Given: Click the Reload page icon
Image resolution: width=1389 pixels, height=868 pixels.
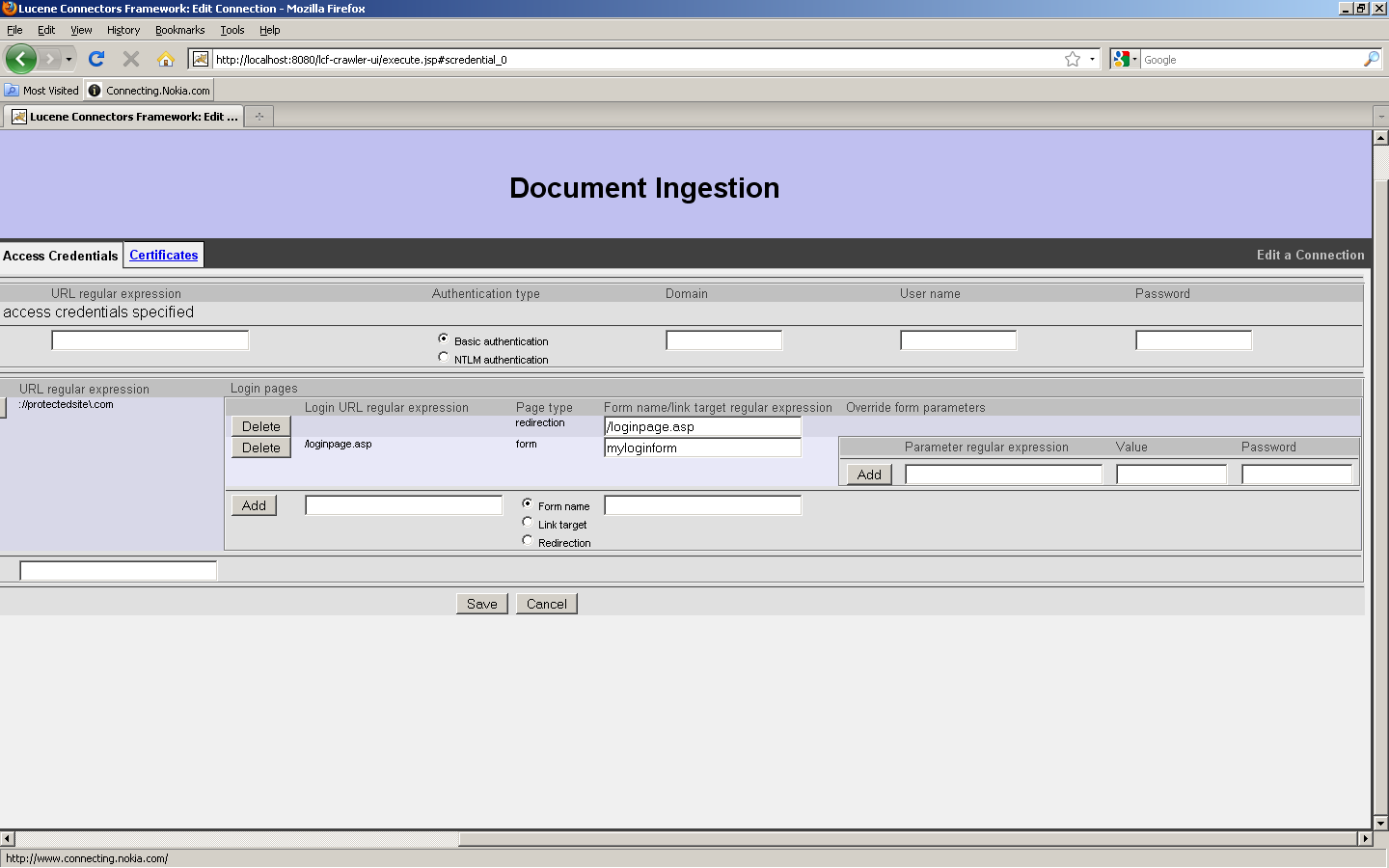Looking at the screenshot, I should 96,59.
